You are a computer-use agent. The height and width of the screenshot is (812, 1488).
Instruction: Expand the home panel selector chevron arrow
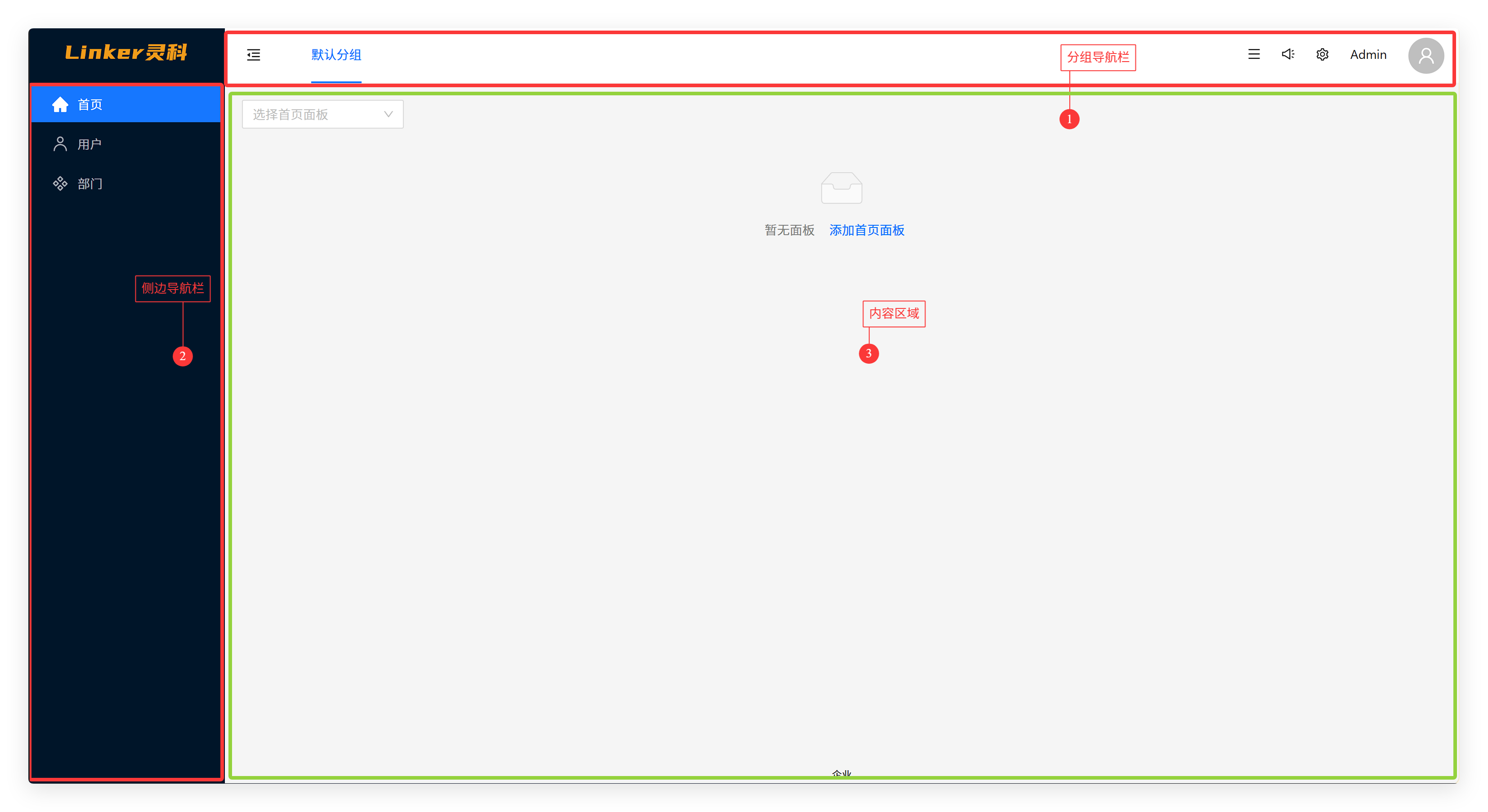click(x=388, y=114)
